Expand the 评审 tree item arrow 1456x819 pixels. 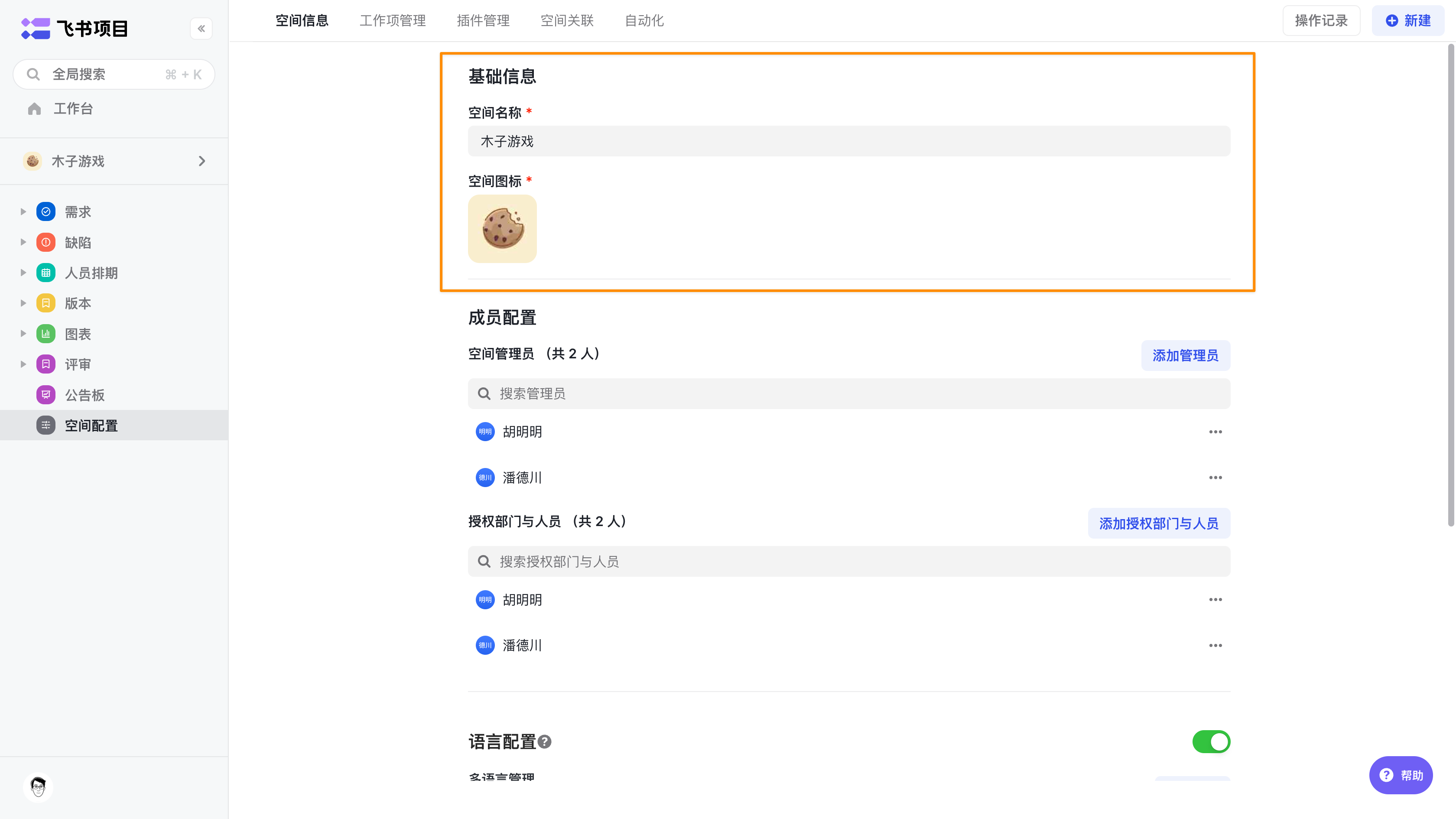(x=23, y=364)
